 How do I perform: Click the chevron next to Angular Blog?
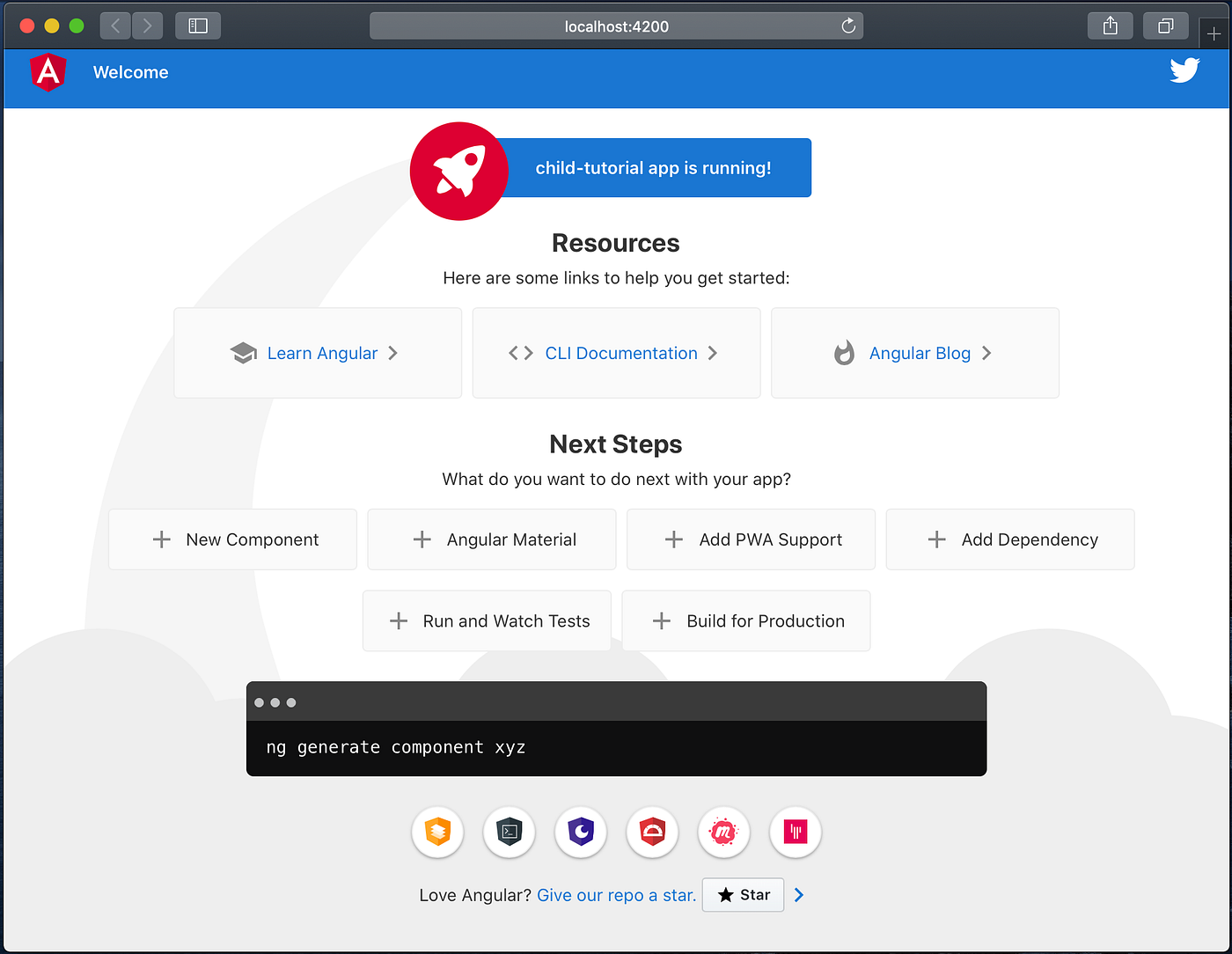pos(986,353)
